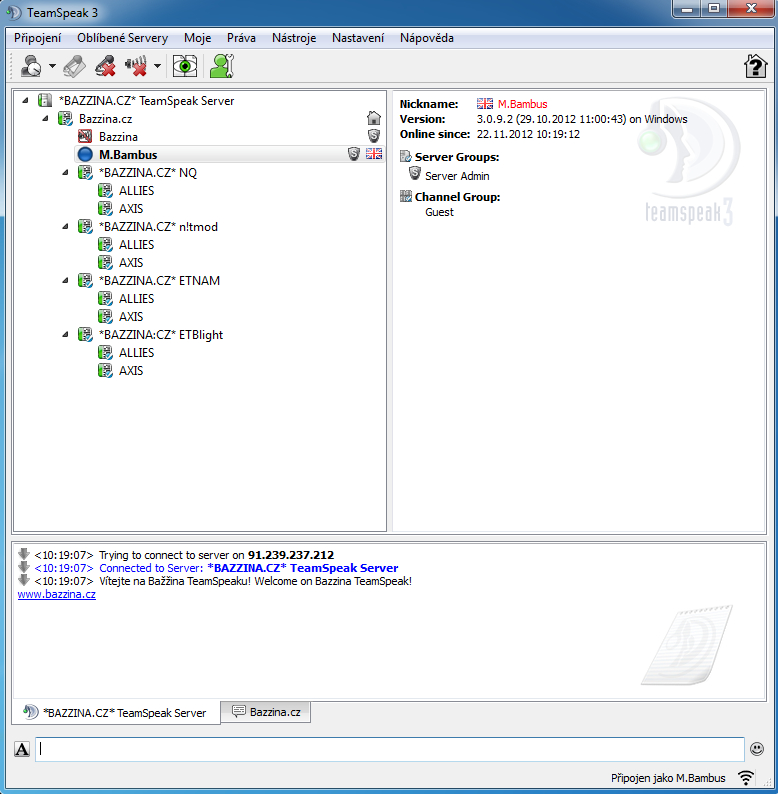Viewport: 778px width, 794px height.
Task: Click the smiley emoticon button
Action: tap(757, 748)
